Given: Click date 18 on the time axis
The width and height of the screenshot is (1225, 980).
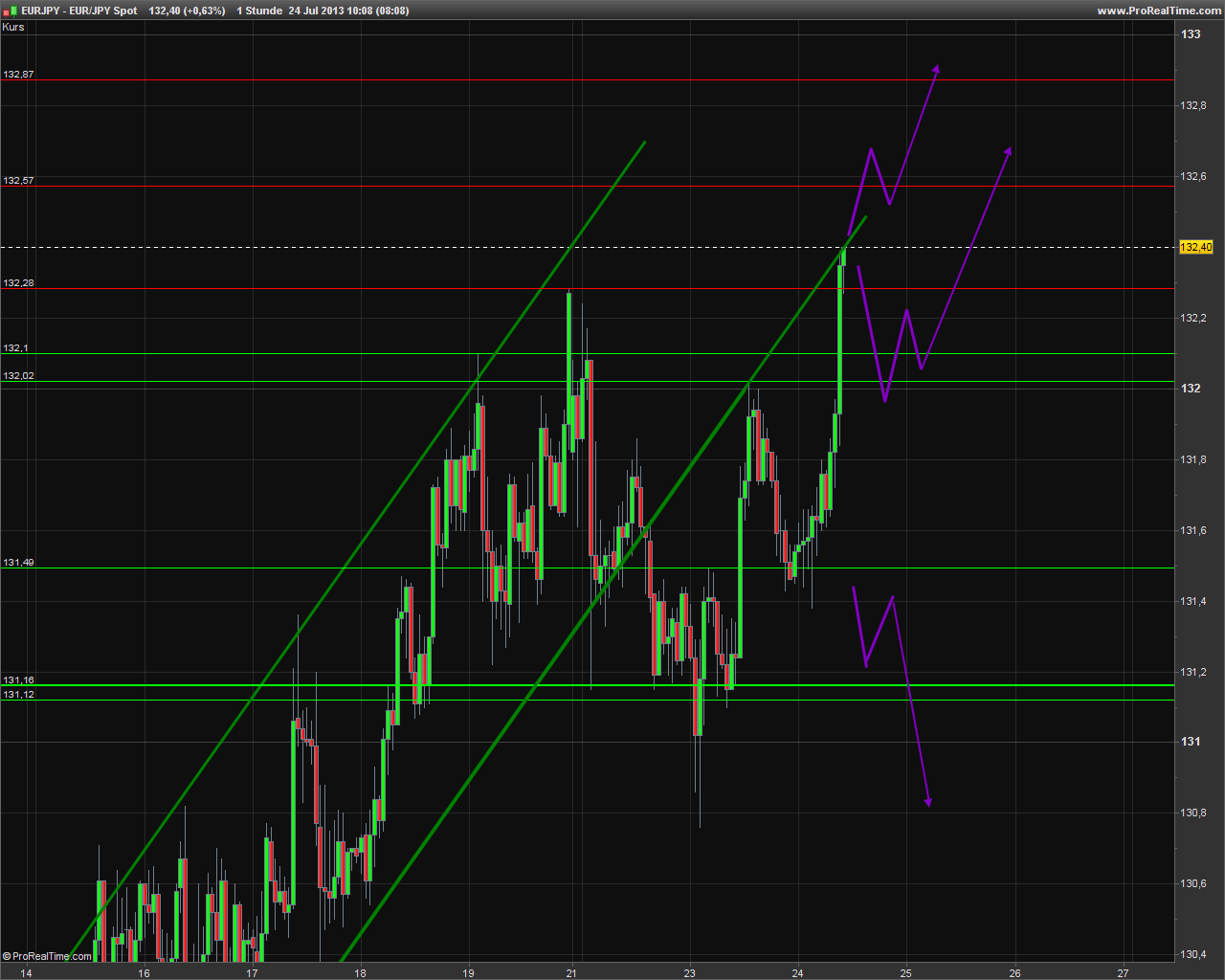Looking at the screenshot, I should 360,973.
